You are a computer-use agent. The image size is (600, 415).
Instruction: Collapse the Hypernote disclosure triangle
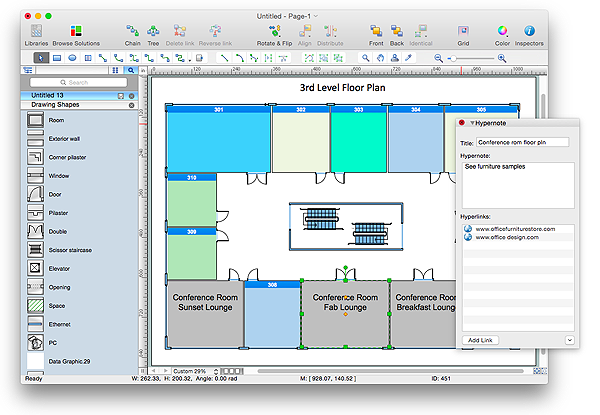[473, 121]
